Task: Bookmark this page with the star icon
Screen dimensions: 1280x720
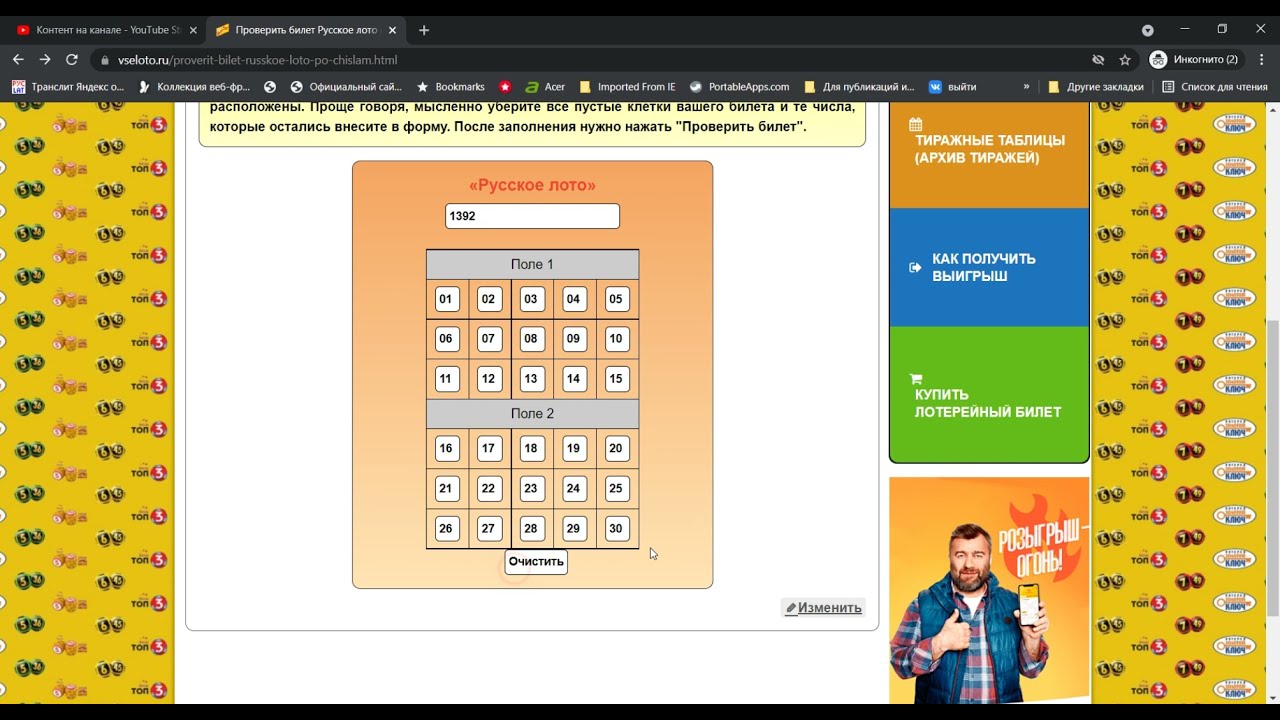Action: (1125, 60)
